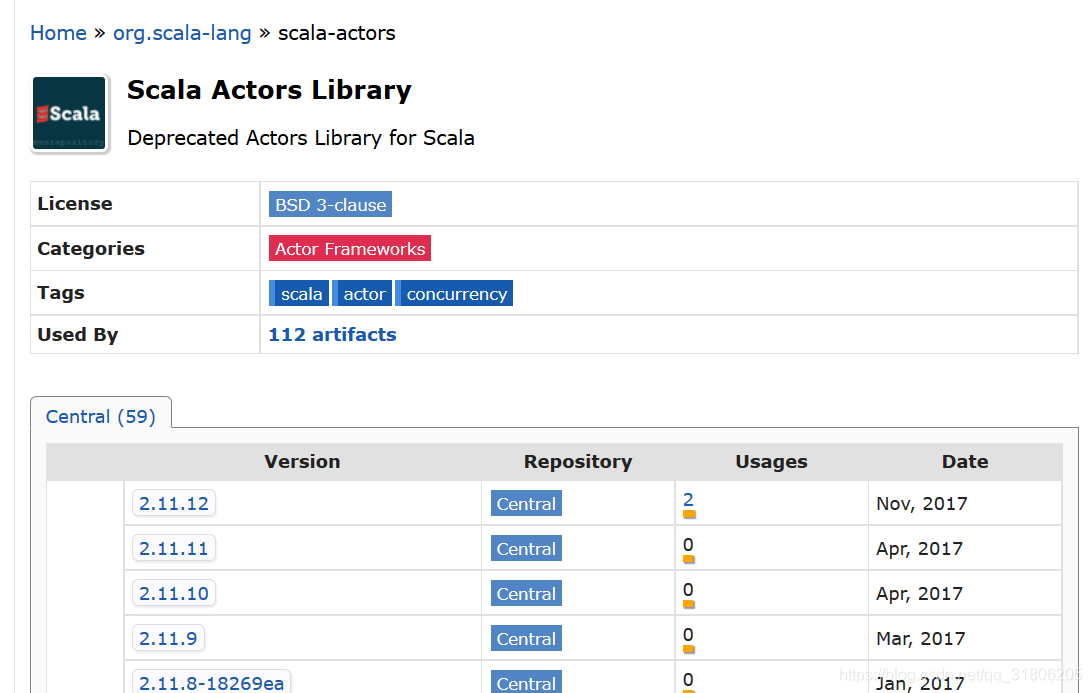Click the Date column header
Screen dimensions: 1092x693
point(965,462)
